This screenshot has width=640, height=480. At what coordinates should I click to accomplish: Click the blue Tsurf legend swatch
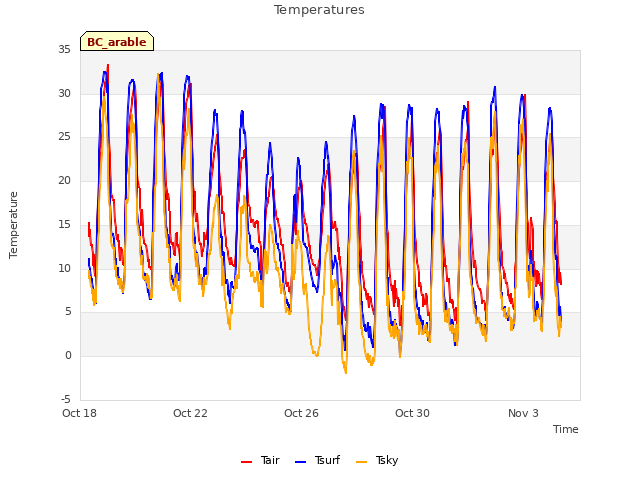(300, 462)
